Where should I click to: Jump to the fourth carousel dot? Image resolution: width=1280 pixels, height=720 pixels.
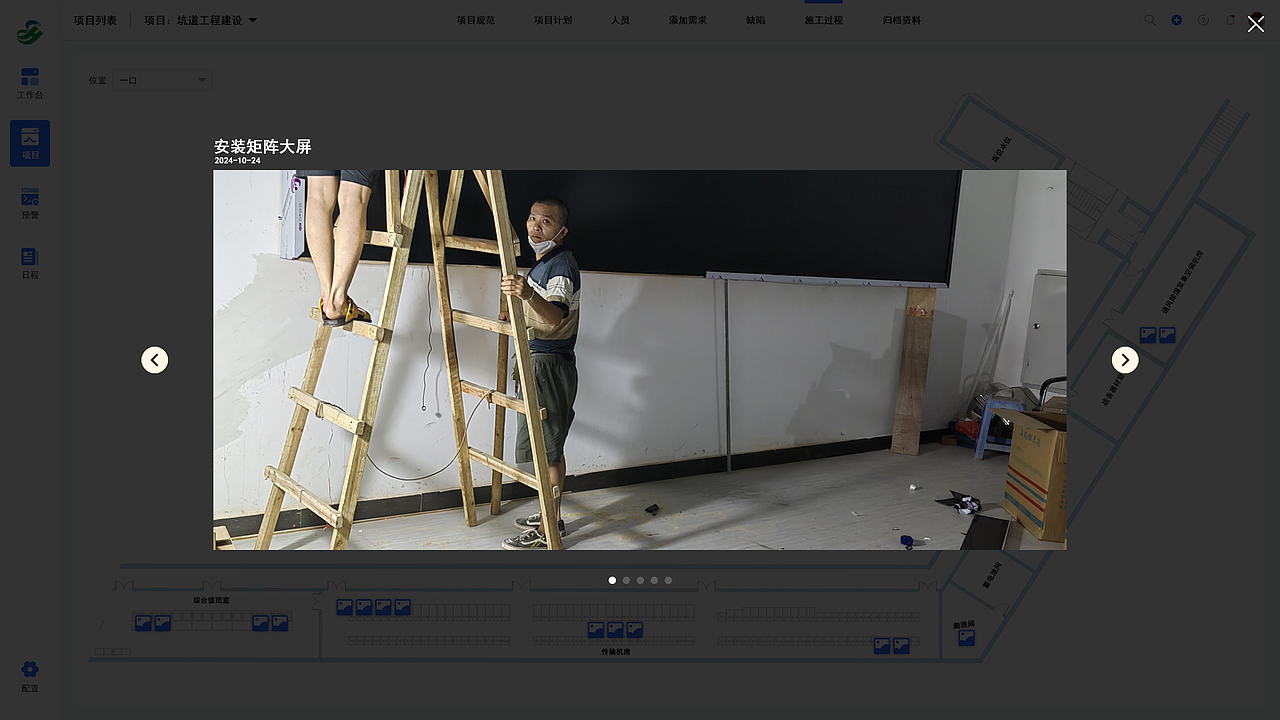(x=654, y=580)
